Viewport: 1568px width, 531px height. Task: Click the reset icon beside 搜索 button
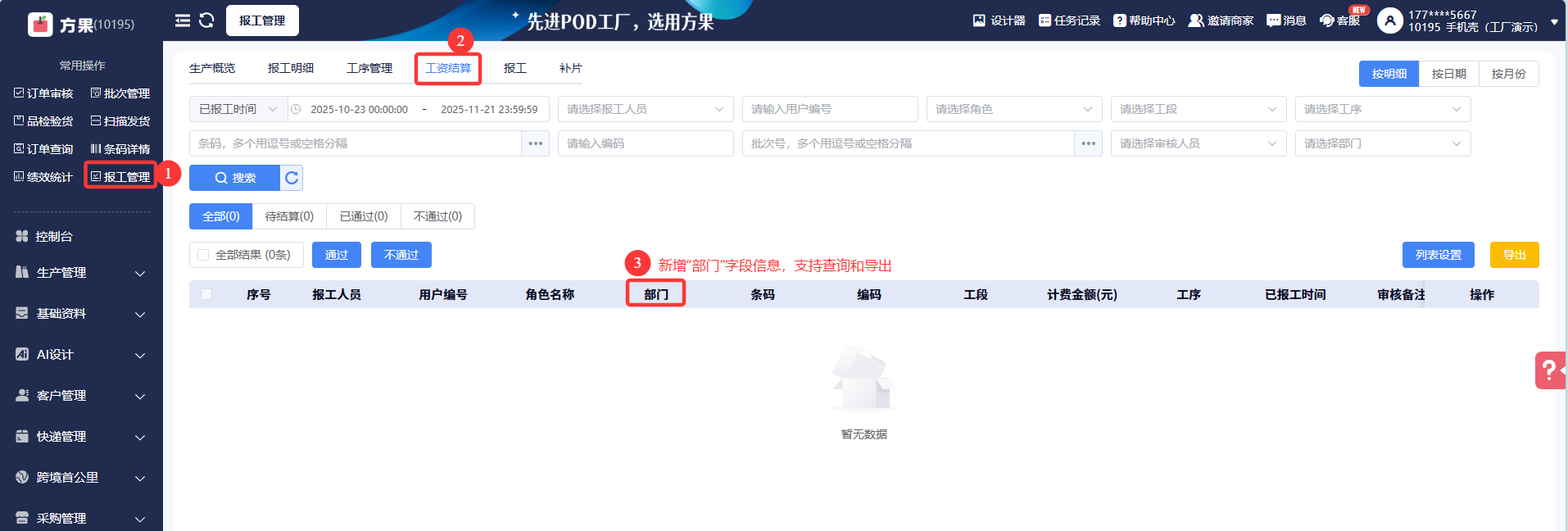tap(292, 178)
